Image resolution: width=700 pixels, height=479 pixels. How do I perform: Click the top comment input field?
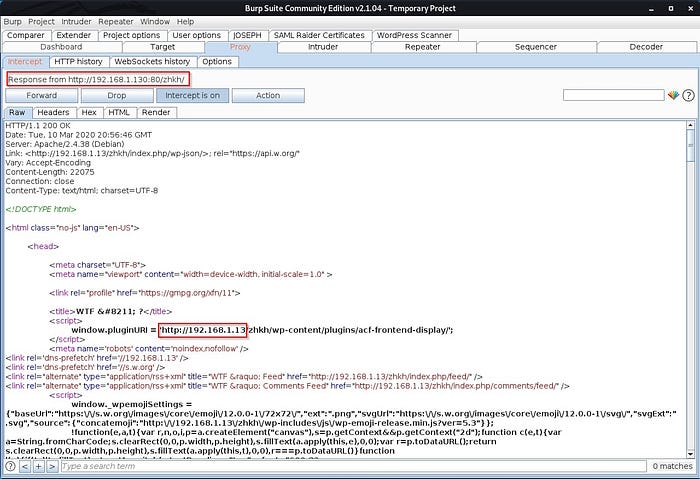(613, 95)
